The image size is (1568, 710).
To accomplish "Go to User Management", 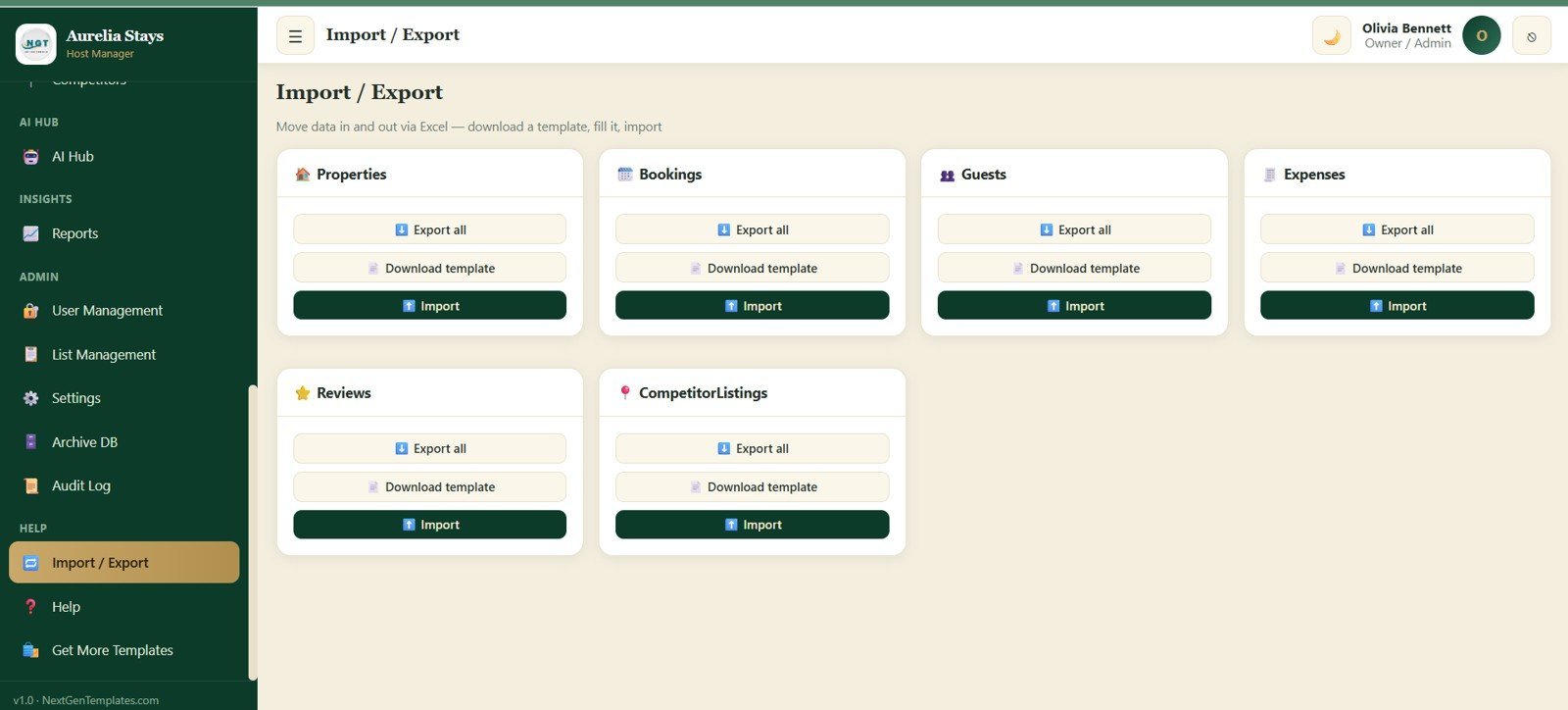I will 123,311.
